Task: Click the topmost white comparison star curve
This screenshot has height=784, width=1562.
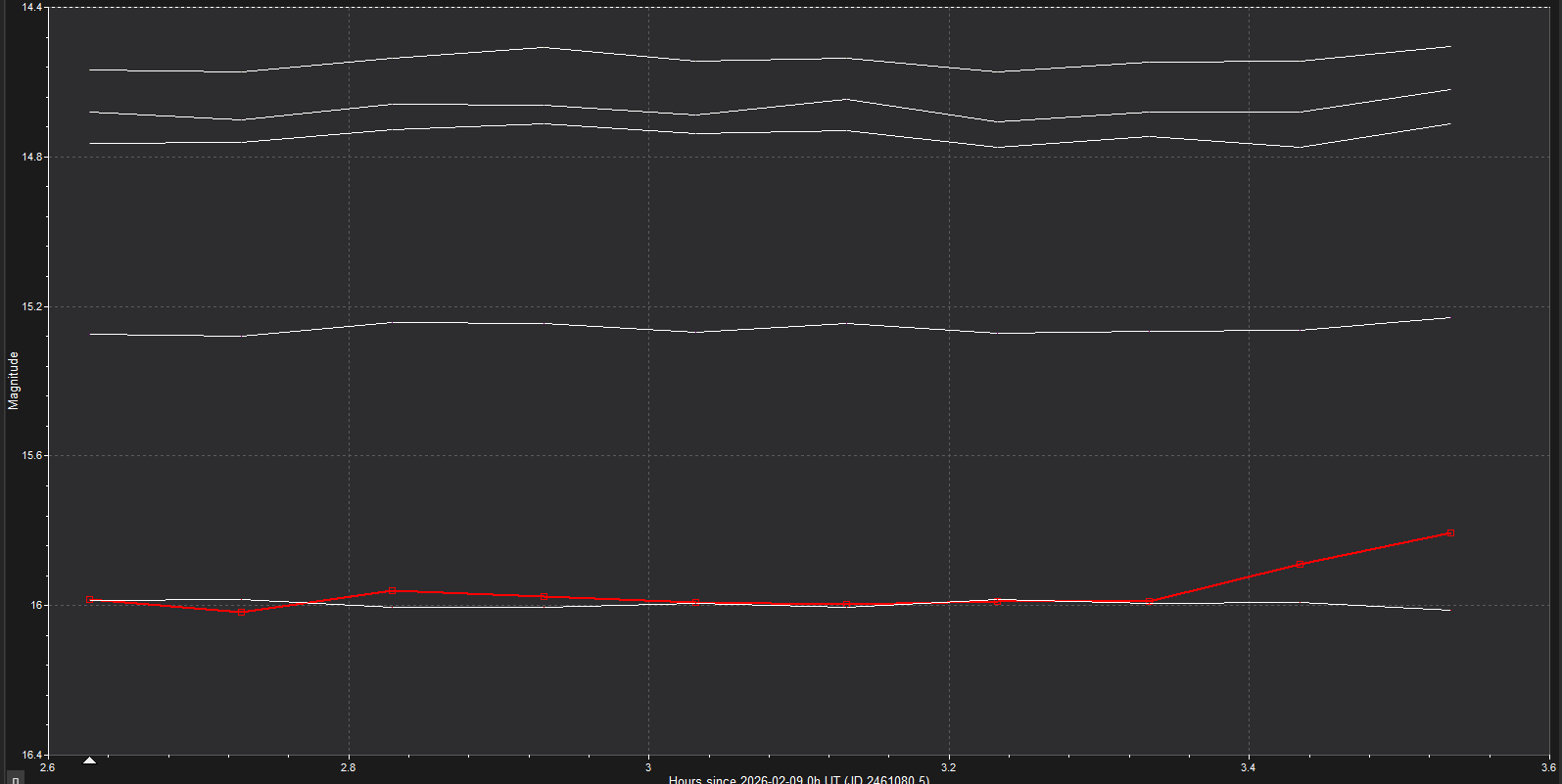Action: point(543,48)
